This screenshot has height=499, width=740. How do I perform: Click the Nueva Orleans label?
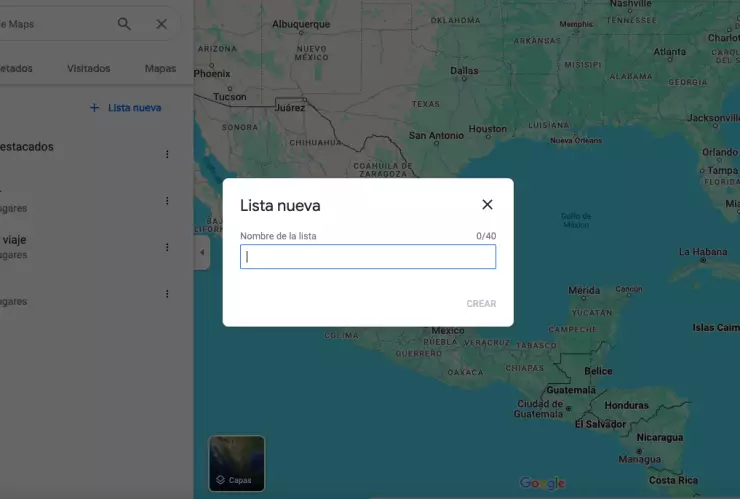(576, 140)
